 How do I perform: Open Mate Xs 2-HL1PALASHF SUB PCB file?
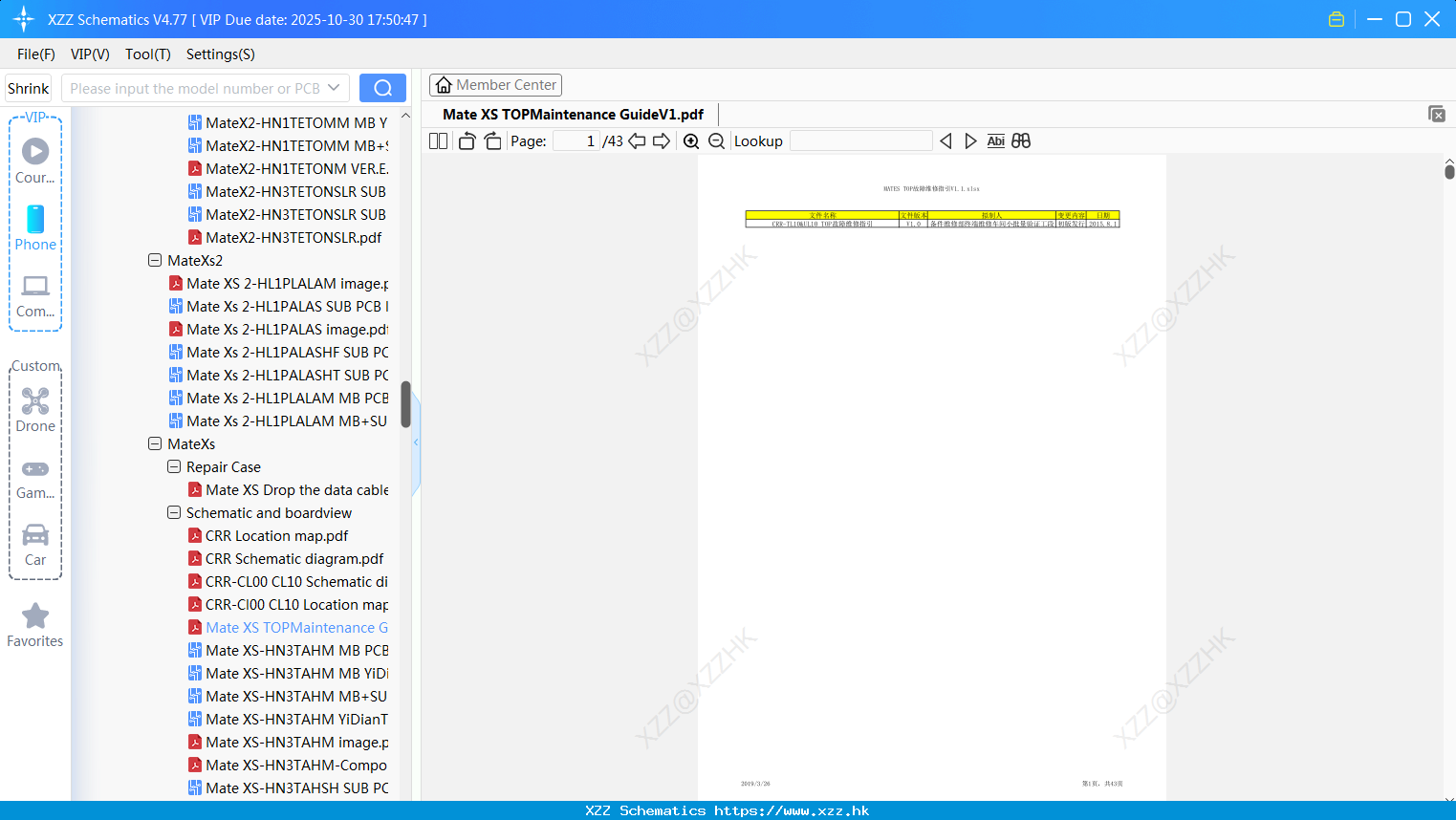click(278, 353)
